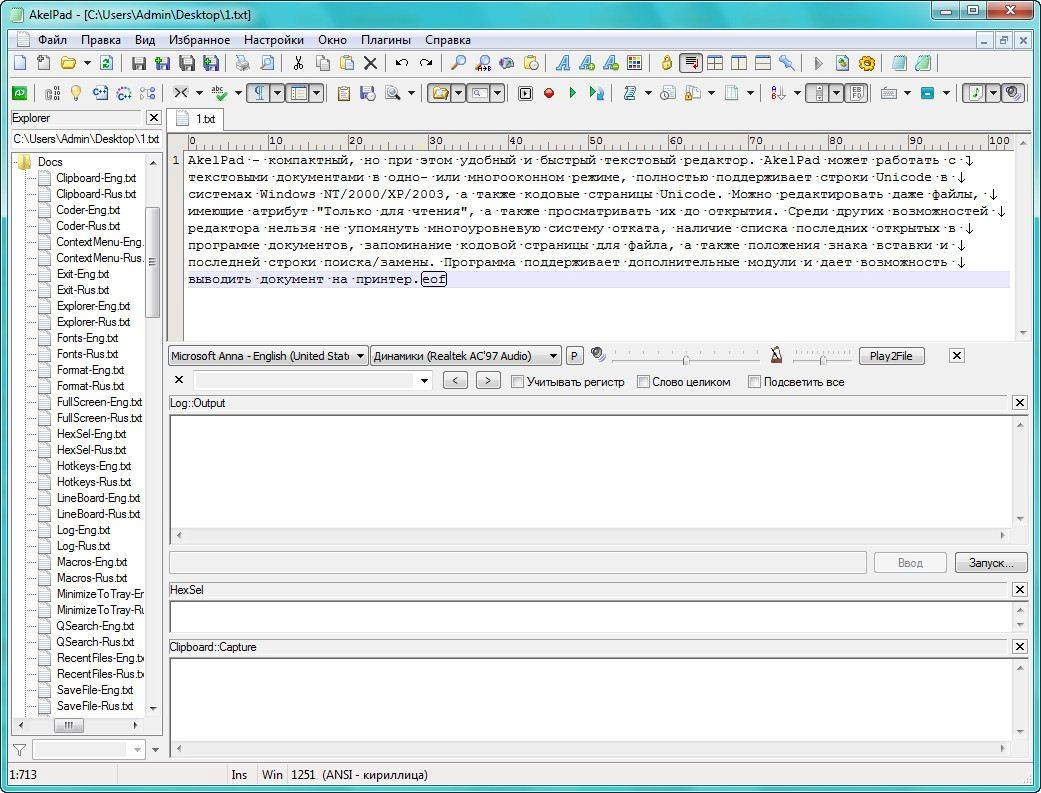Click the color palette grid icon
Screen dimensions: 1041x793
click(635, 63)
